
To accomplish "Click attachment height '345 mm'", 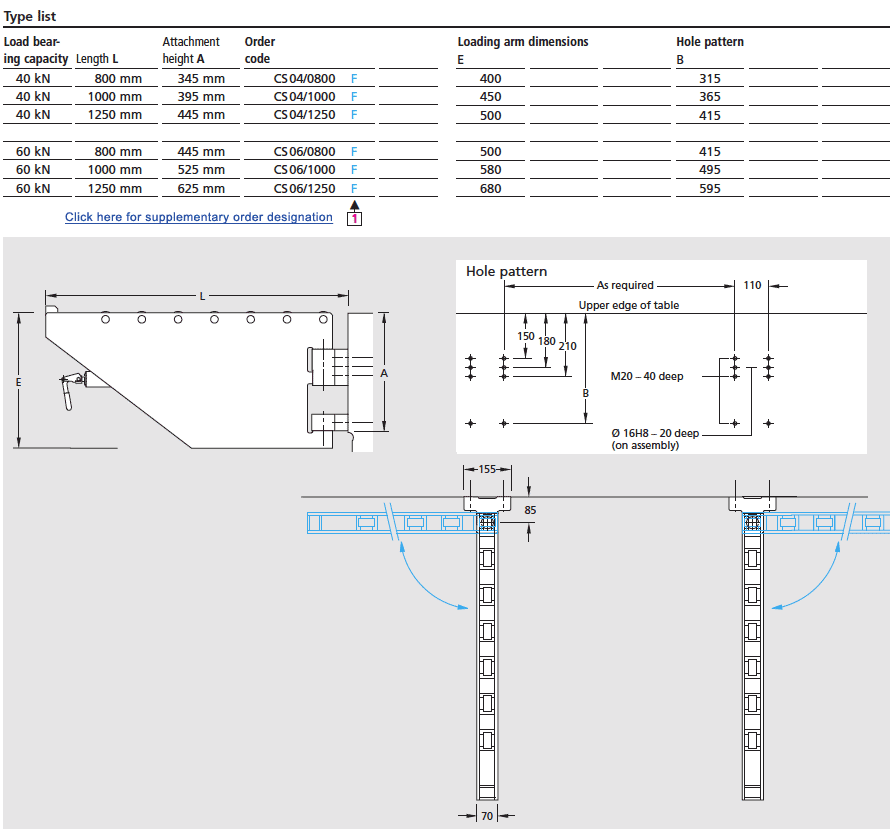I will (201, 78).
